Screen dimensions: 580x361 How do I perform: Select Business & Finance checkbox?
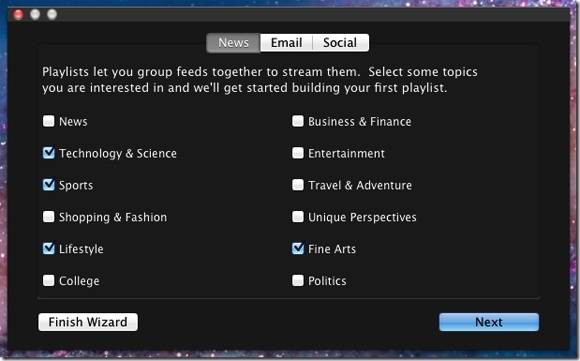point(298,121)
